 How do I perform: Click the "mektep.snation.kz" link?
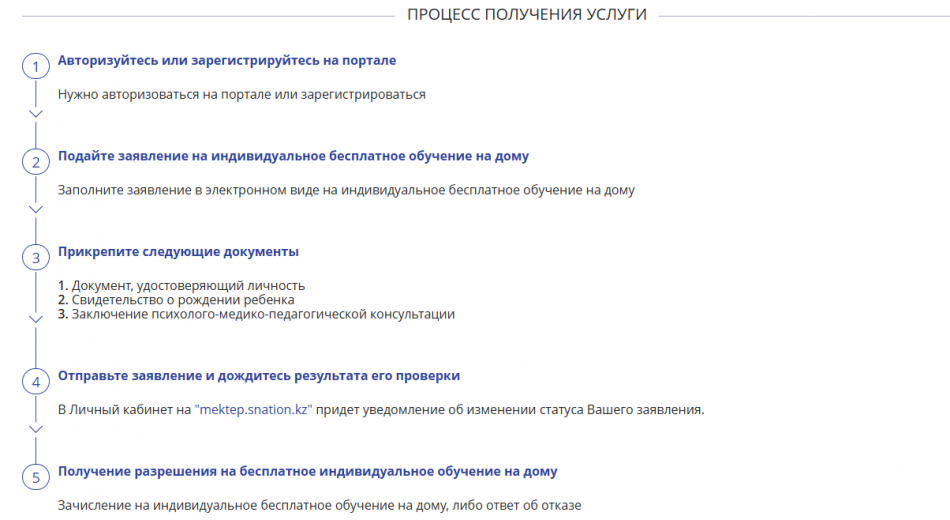(253, 410)
